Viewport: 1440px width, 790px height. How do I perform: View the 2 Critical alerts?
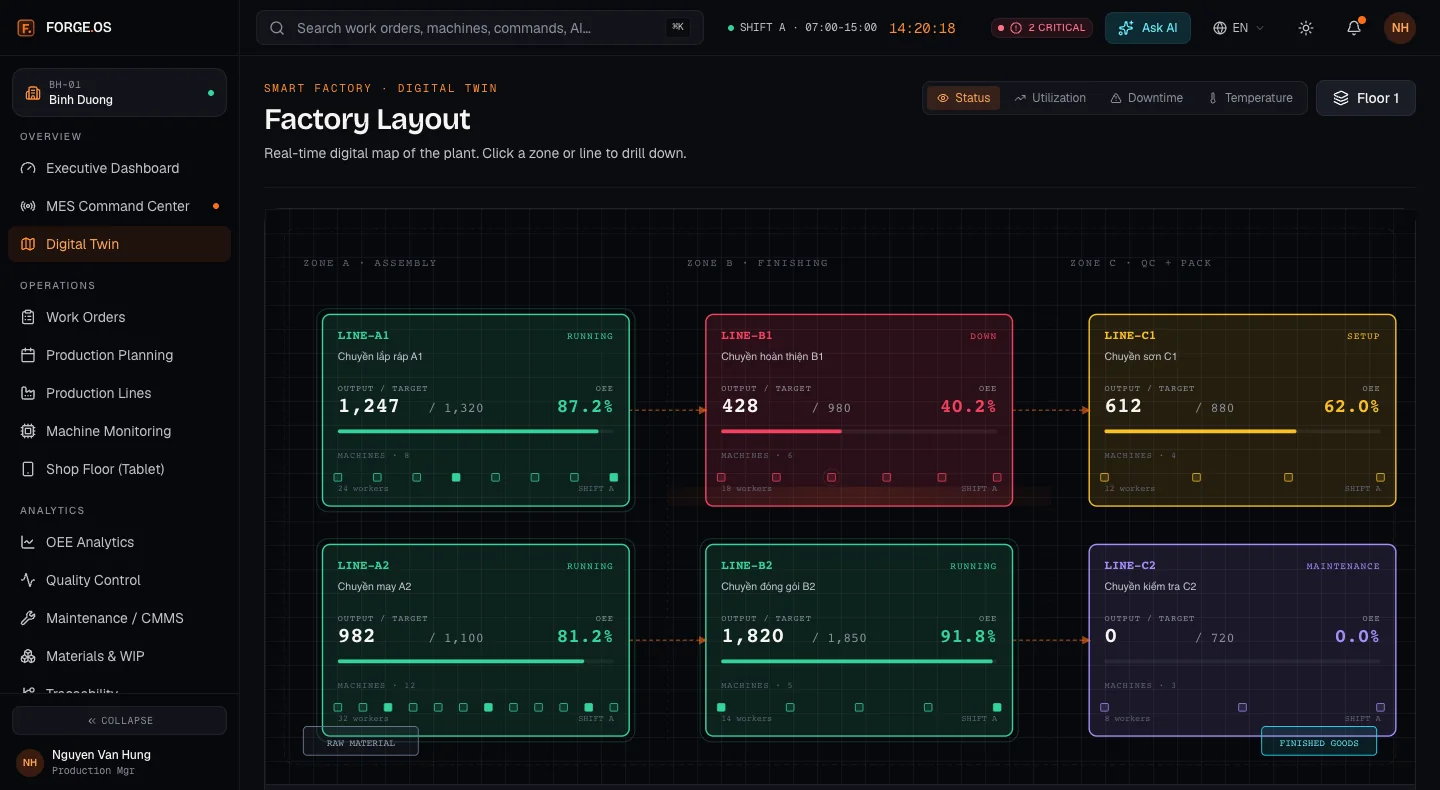(x=1042, y=28)
